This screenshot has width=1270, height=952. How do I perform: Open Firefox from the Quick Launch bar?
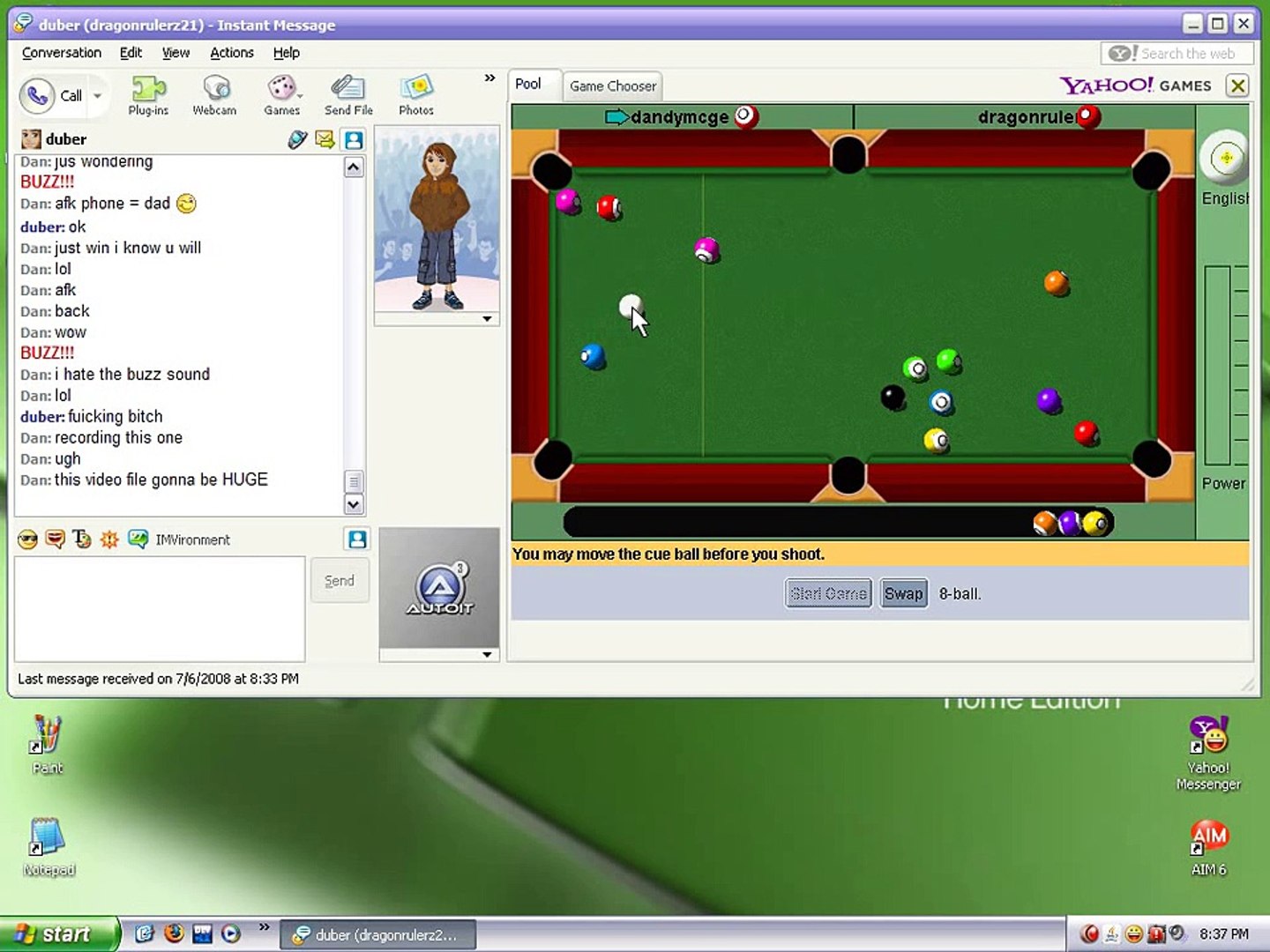[174, 933]
